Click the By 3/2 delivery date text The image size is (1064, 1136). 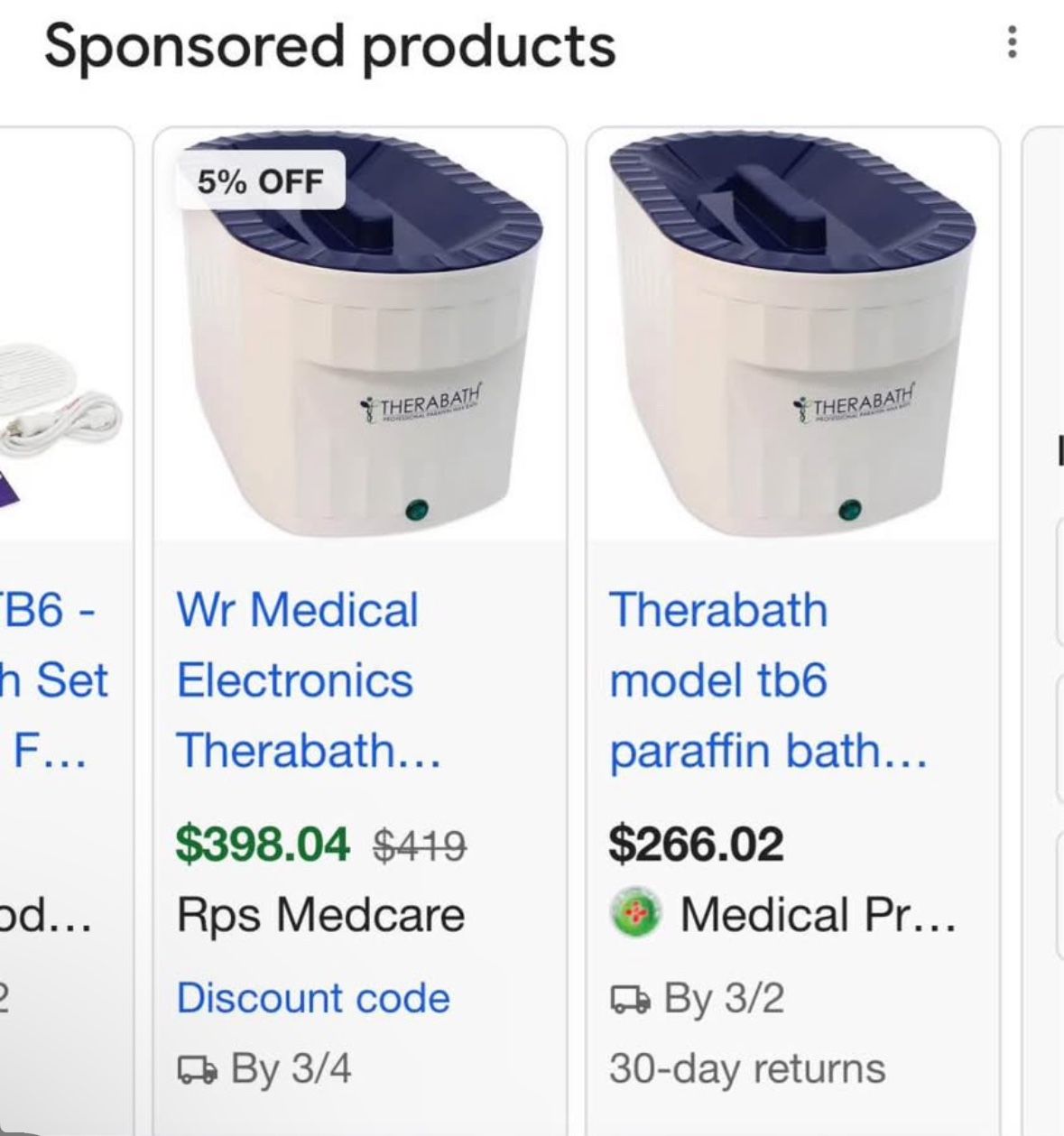coord(724,999)
